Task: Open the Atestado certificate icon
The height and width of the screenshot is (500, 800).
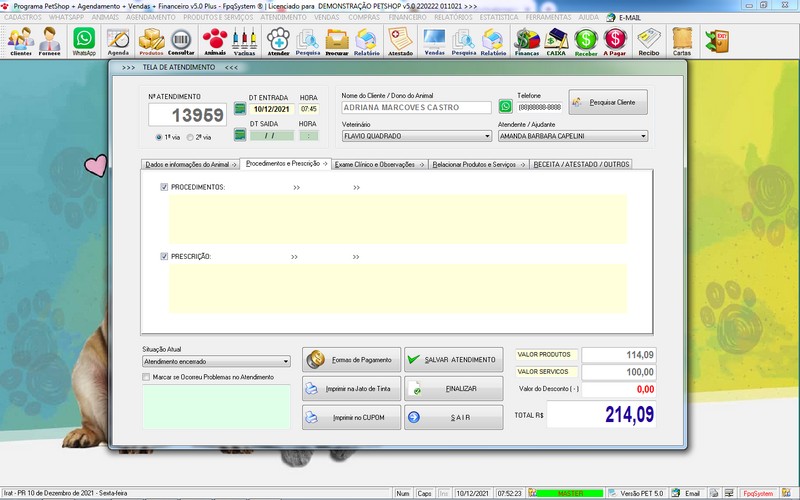Action: click(401, 41)
